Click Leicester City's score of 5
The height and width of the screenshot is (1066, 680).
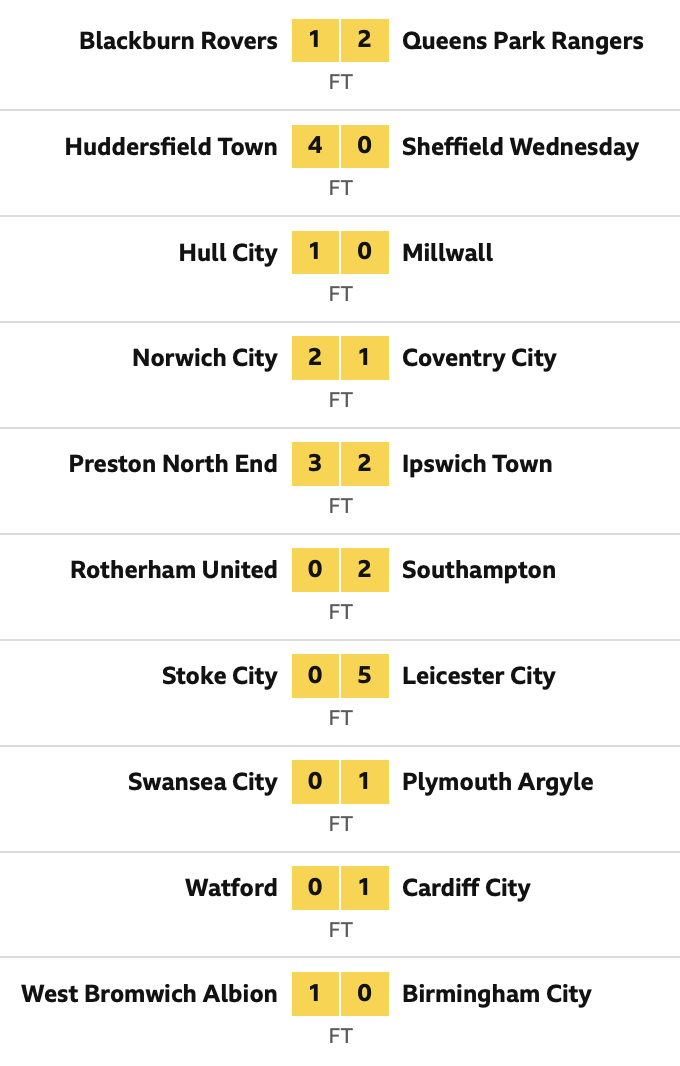pyautogui.click(x=364, y=677)
